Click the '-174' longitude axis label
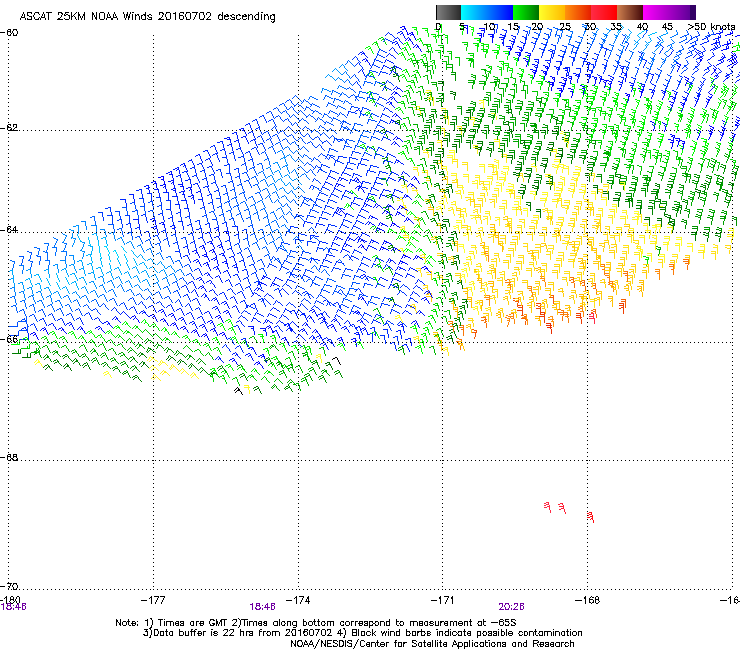The width and height of the screenshot is (740, 650). [x=298, y=600]
